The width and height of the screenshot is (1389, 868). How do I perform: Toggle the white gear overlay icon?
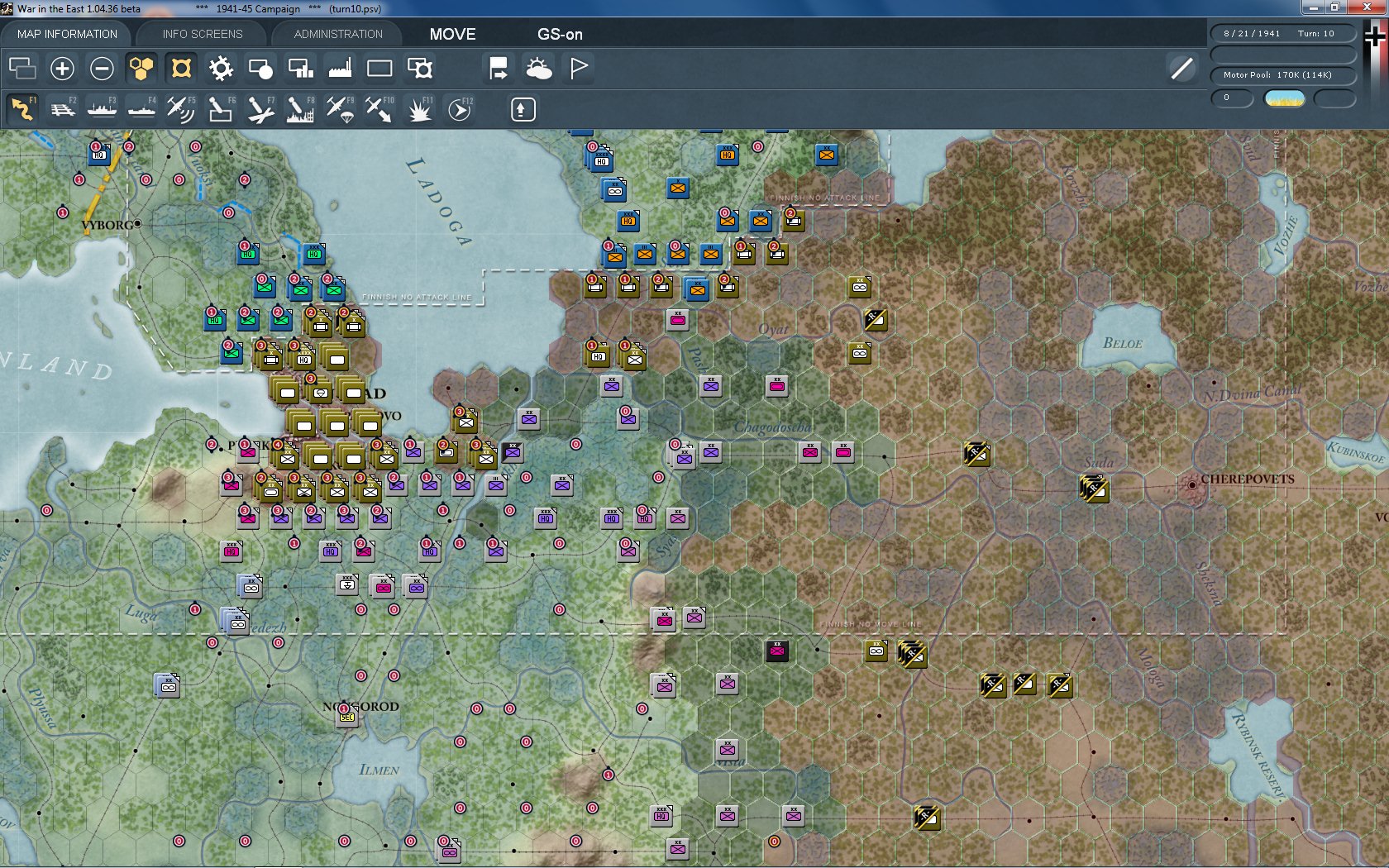pyautogui.click(x=221, y=68)
